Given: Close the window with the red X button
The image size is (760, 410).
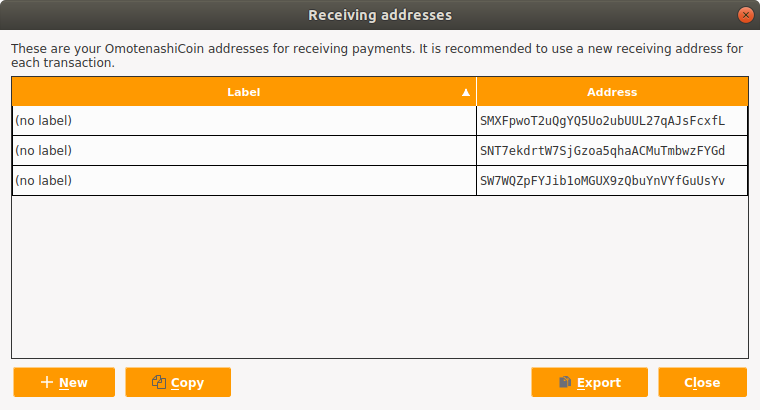Looking at the screenshot, I should [x=745, y=15].
